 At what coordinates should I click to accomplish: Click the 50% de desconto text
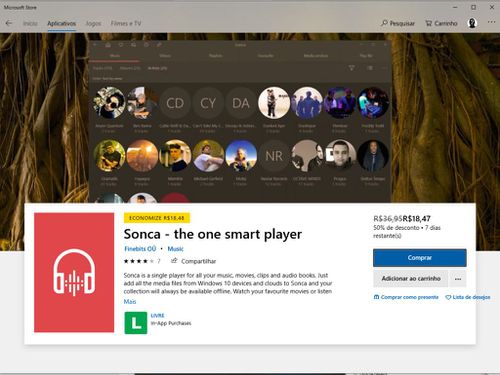(396, 228)
